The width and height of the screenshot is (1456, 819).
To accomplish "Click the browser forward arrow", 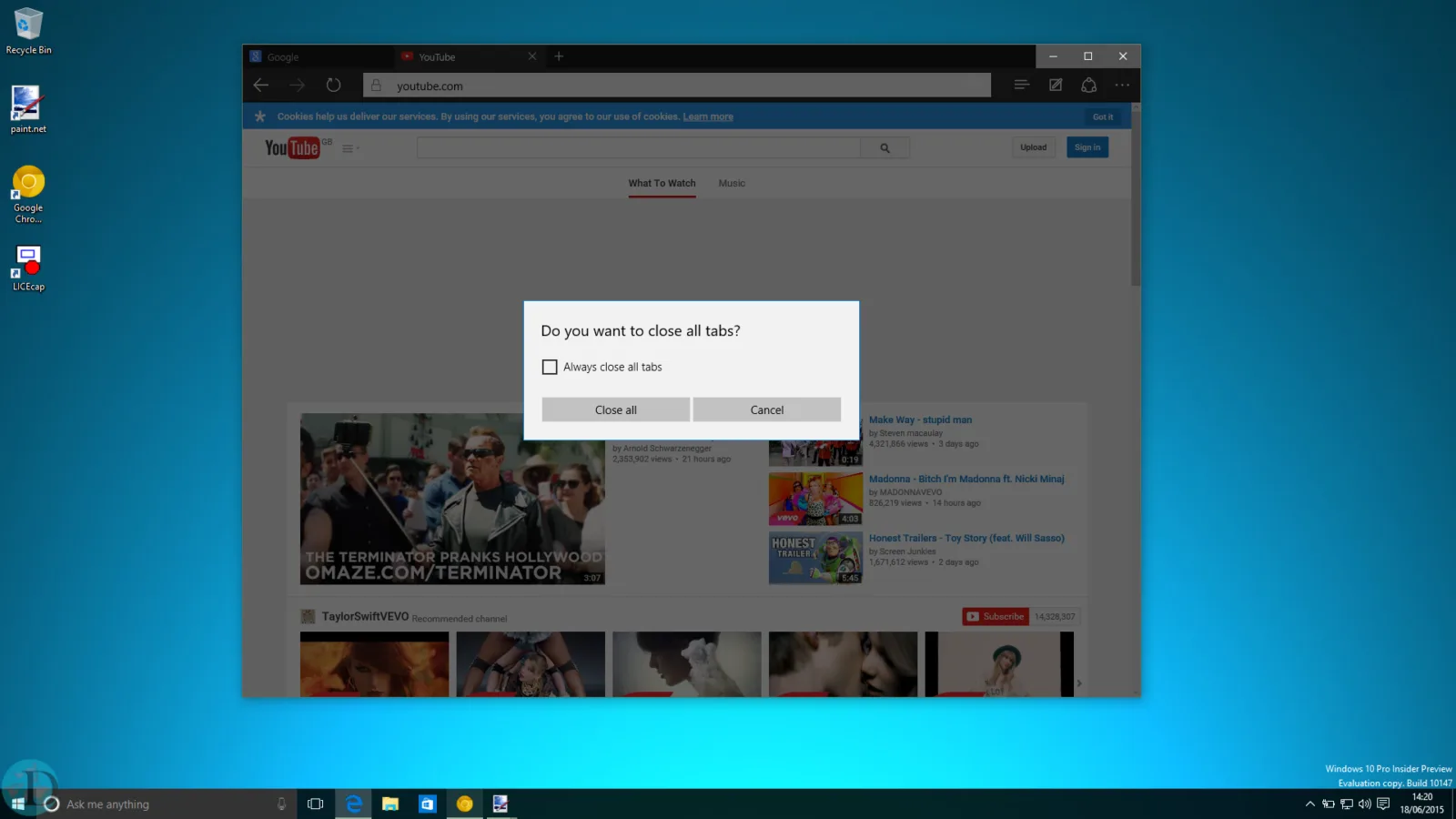I will click(x=298, y=85).
